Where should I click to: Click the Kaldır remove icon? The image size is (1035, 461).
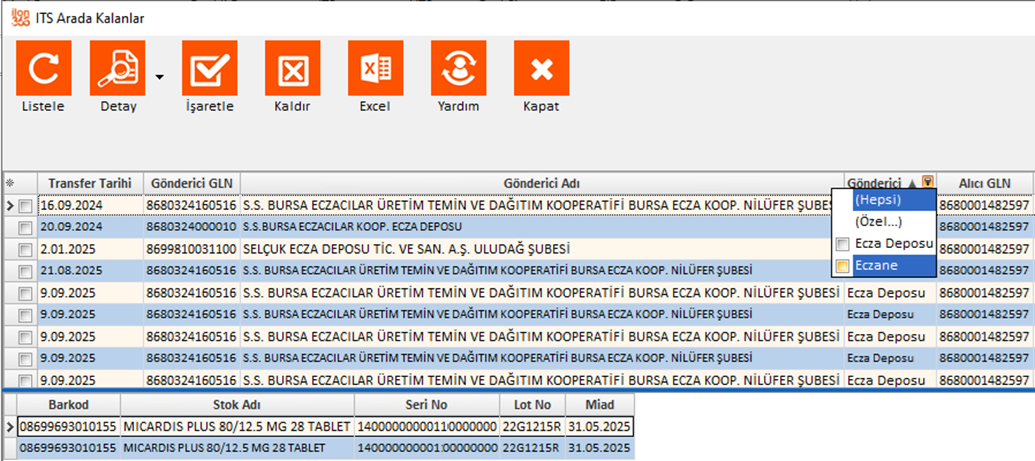292,68
